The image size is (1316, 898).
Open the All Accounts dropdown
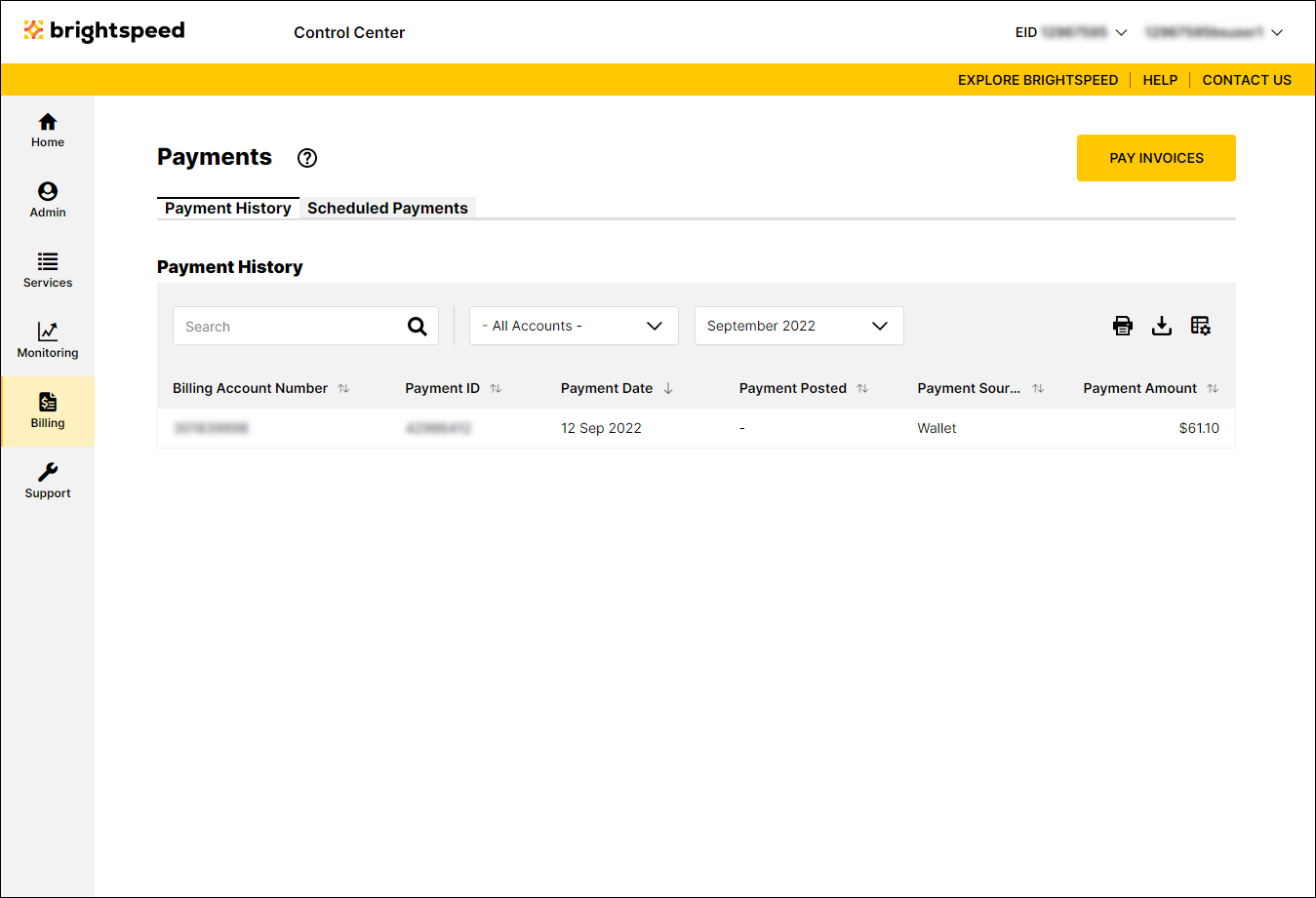574,326
